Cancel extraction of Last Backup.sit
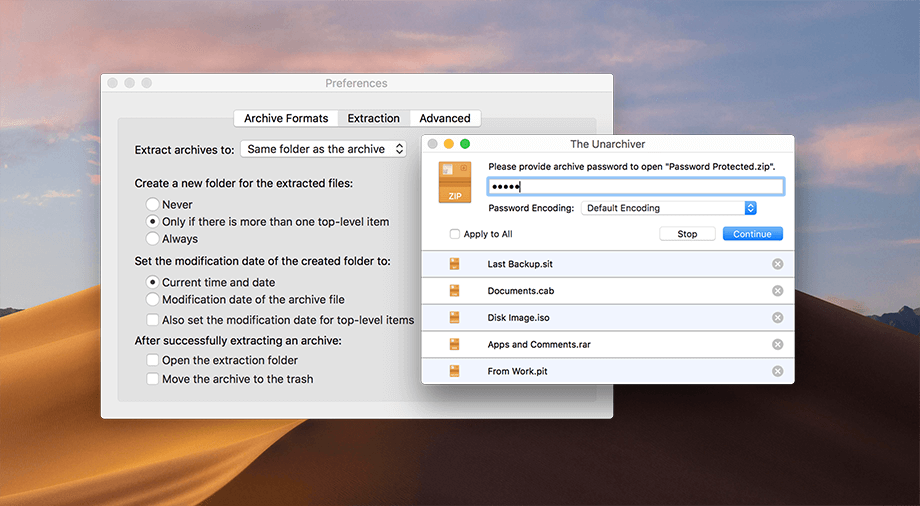The height and width of the screenshot is (506, 920). tap(777, 264)
